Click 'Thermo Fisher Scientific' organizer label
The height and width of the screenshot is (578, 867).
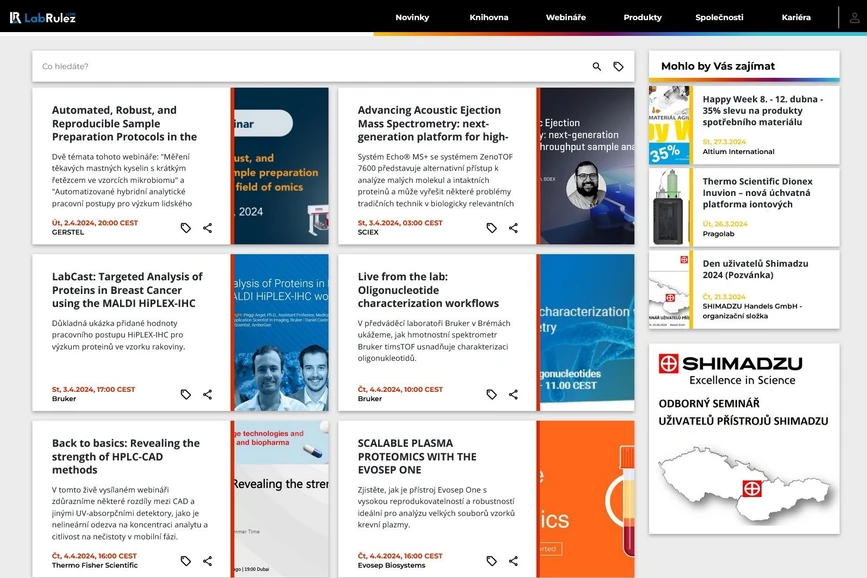pos(95,565)
